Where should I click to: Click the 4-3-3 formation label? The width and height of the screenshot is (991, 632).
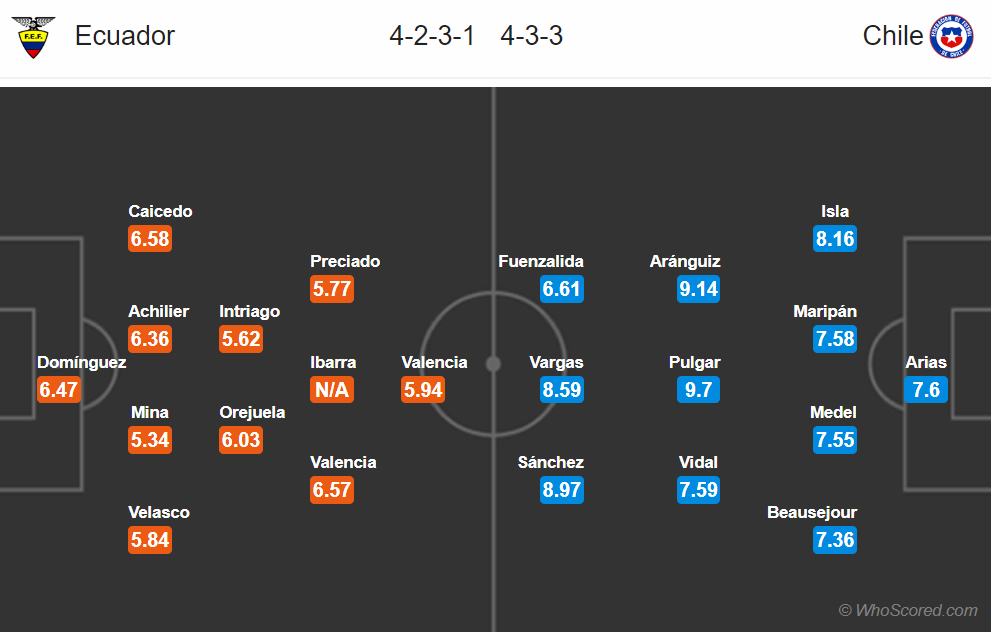point(531,36)
